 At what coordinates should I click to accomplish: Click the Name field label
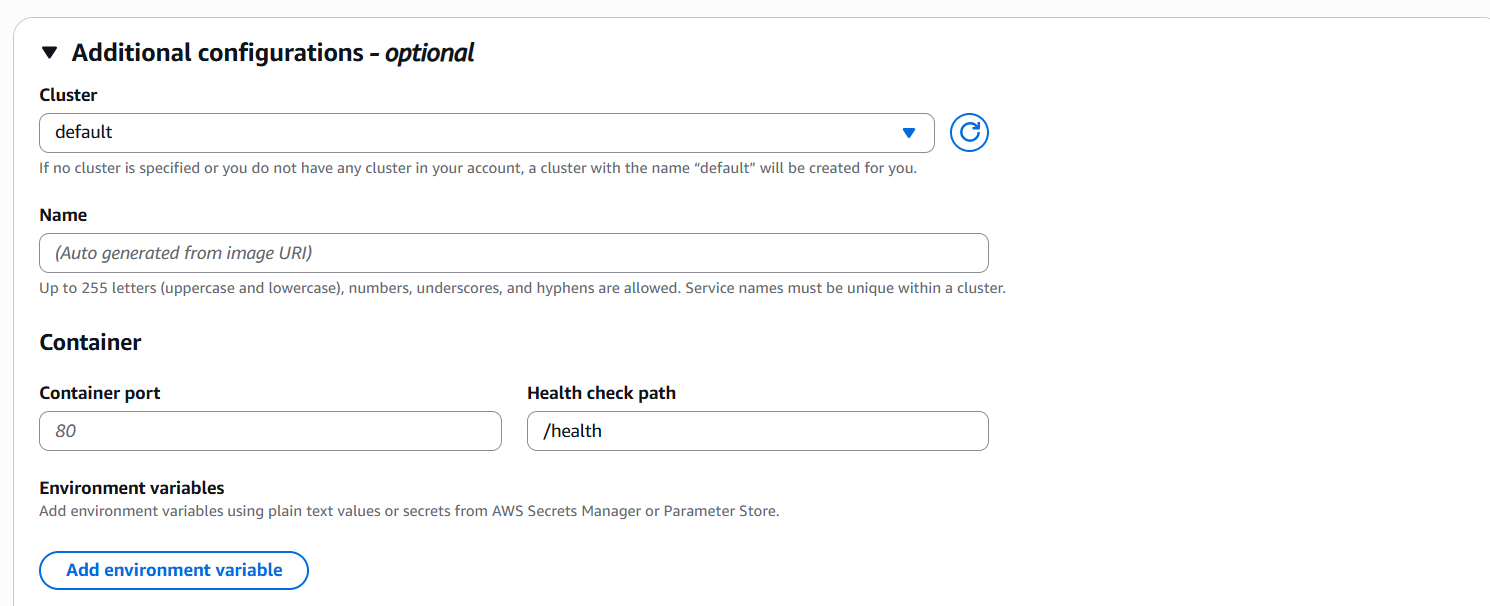tap(63, 215)
